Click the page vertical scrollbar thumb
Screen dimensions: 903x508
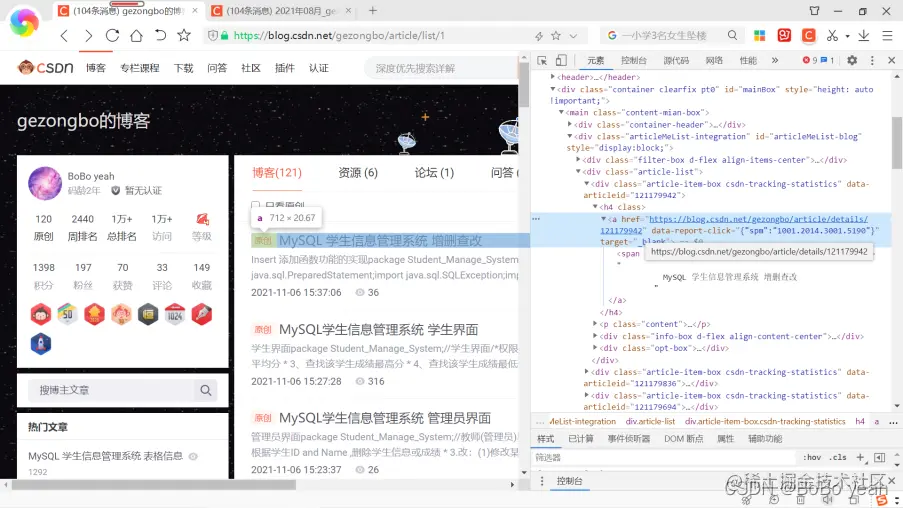coord(524,85)
